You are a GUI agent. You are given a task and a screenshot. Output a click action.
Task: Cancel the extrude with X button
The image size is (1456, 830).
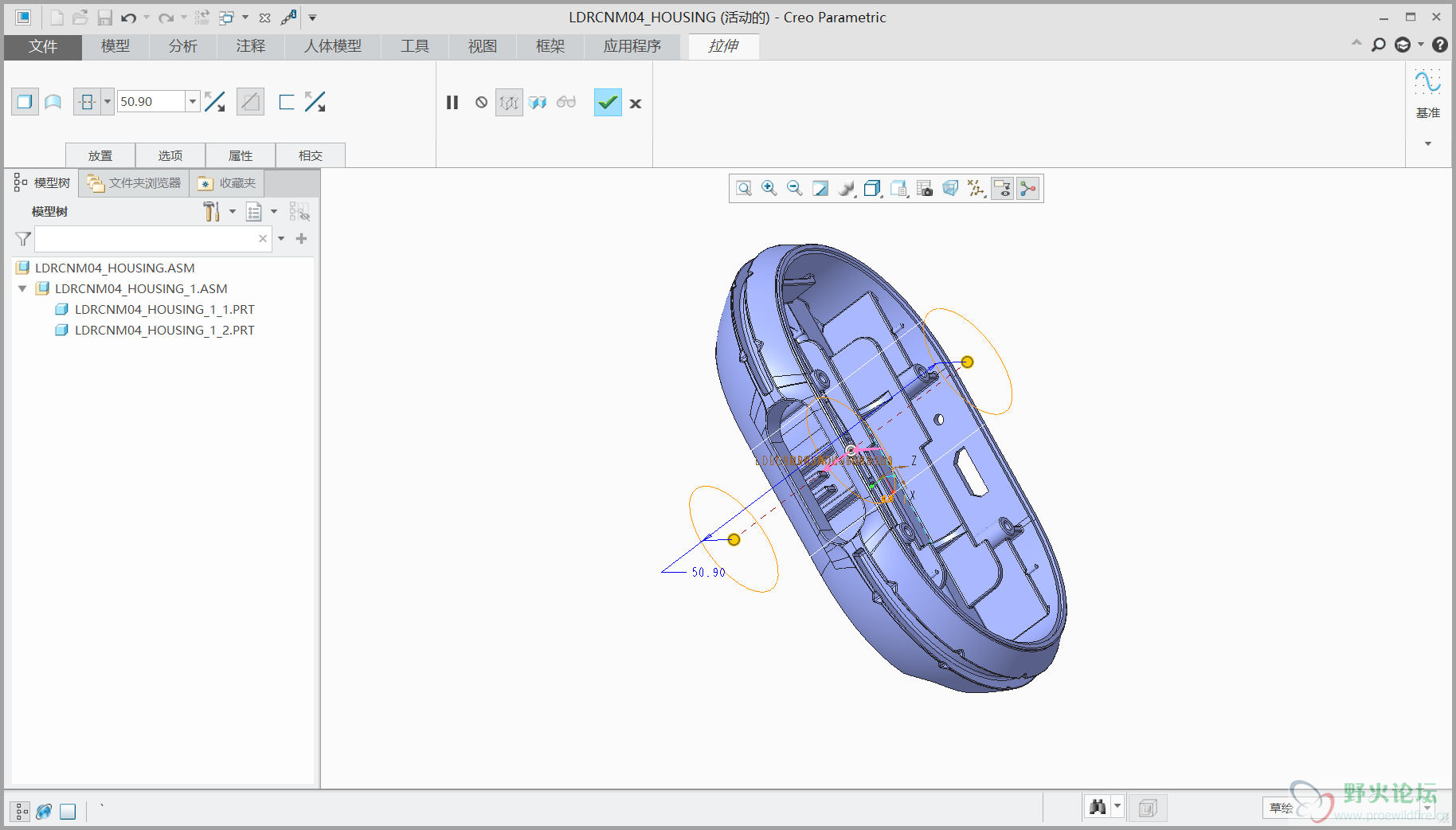point(636,104)
